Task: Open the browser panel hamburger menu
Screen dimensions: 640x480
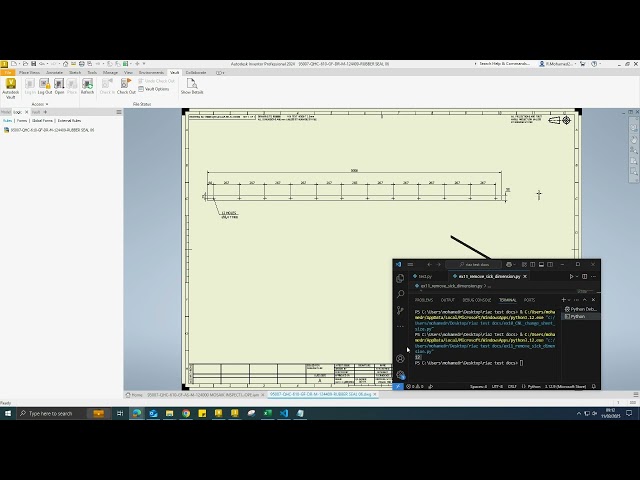Action: point(119,112)
